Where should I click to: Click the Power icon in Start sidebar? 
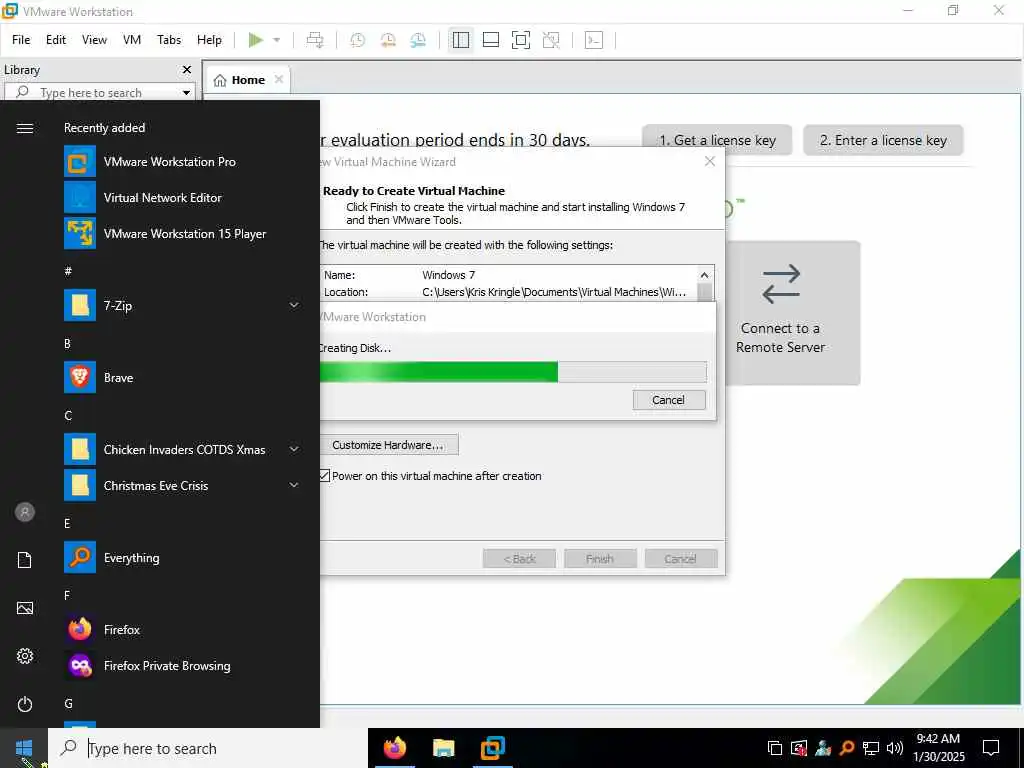pos(25,704)
